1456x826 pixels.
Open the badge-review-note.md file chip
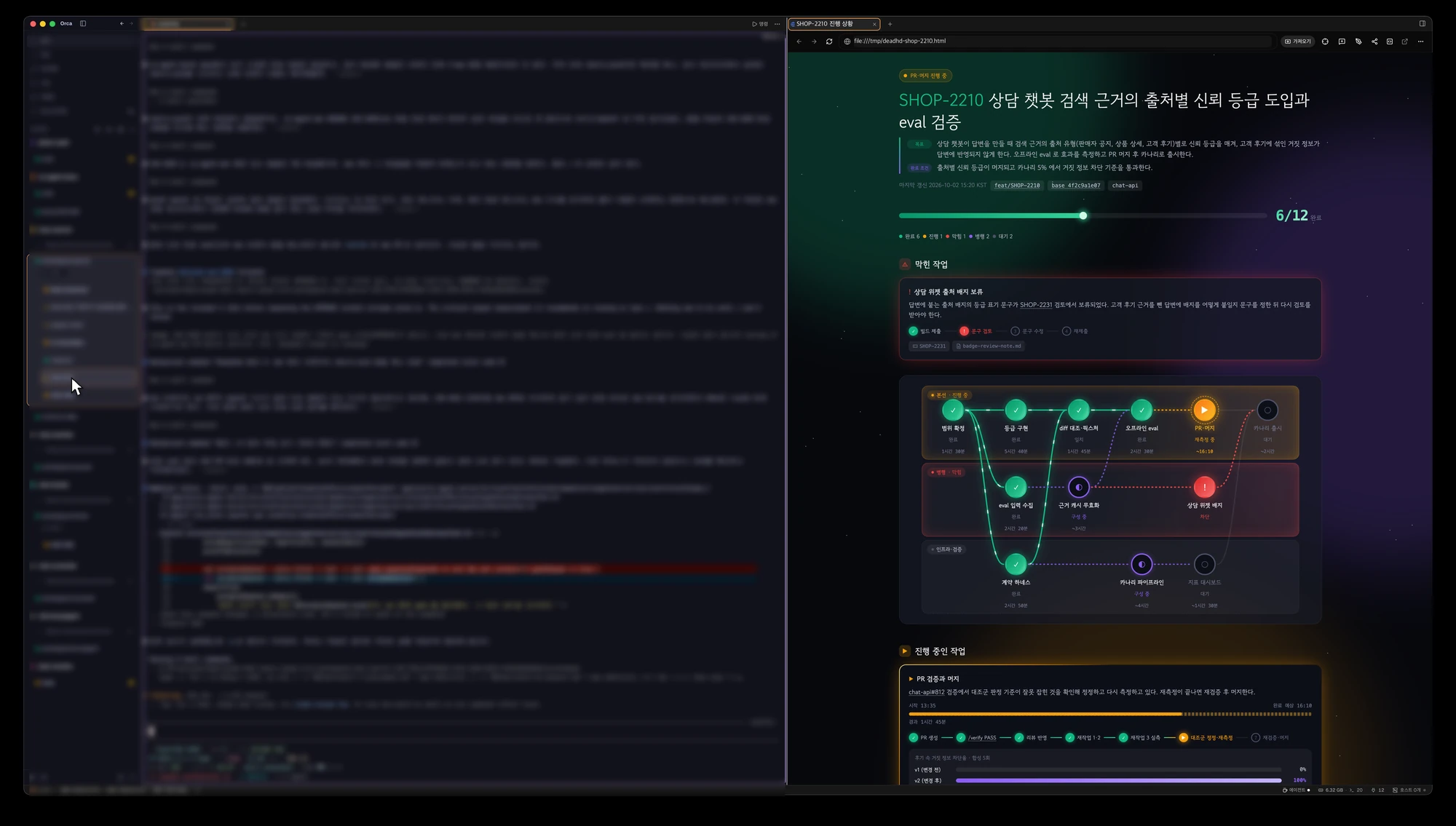989,346
